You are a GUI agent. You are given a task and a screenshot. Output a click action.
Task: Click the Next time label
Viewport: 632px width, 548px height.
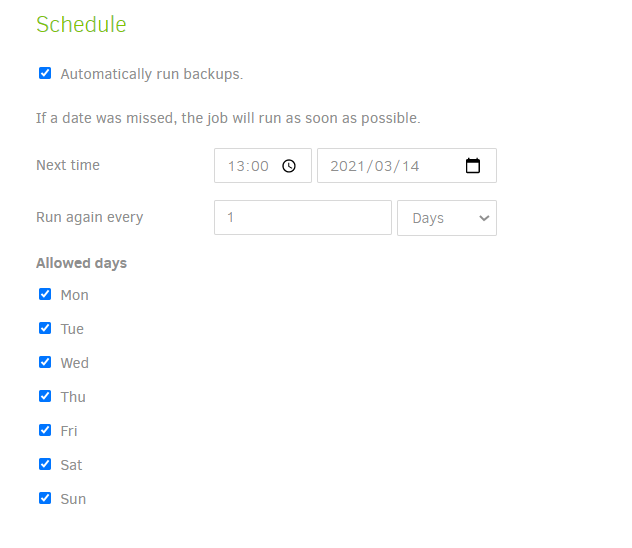pyautogui.click(x=68, y=165)
